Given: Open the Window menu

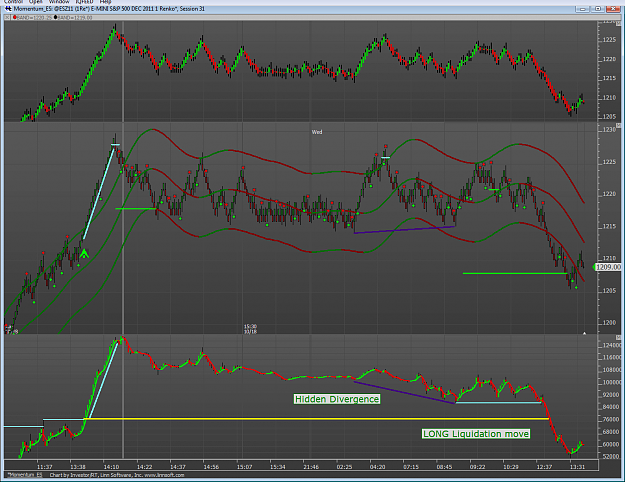Looking at the screenshot, I should click(59, 2).
